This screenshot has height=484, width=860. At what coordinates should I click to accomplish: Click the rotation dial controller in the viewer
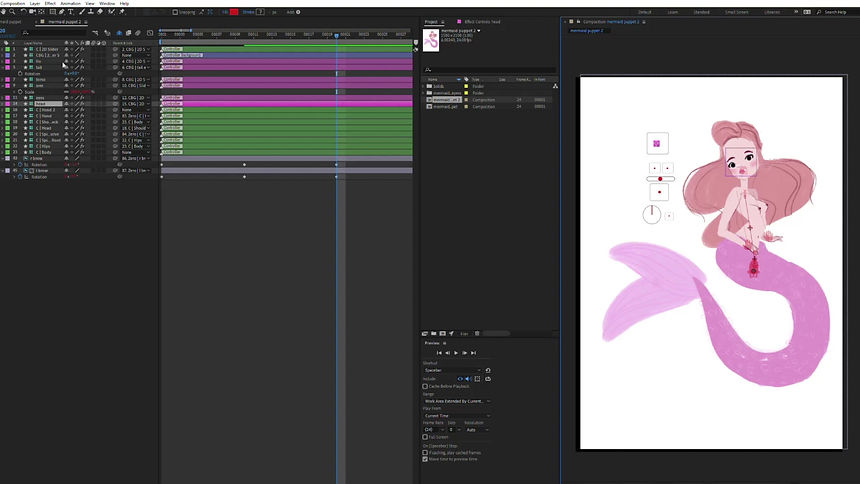click(652, 215)
